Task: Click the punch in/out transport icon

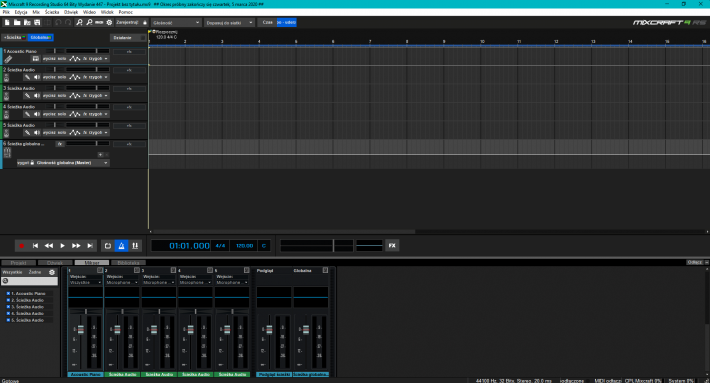Action: 135,246
